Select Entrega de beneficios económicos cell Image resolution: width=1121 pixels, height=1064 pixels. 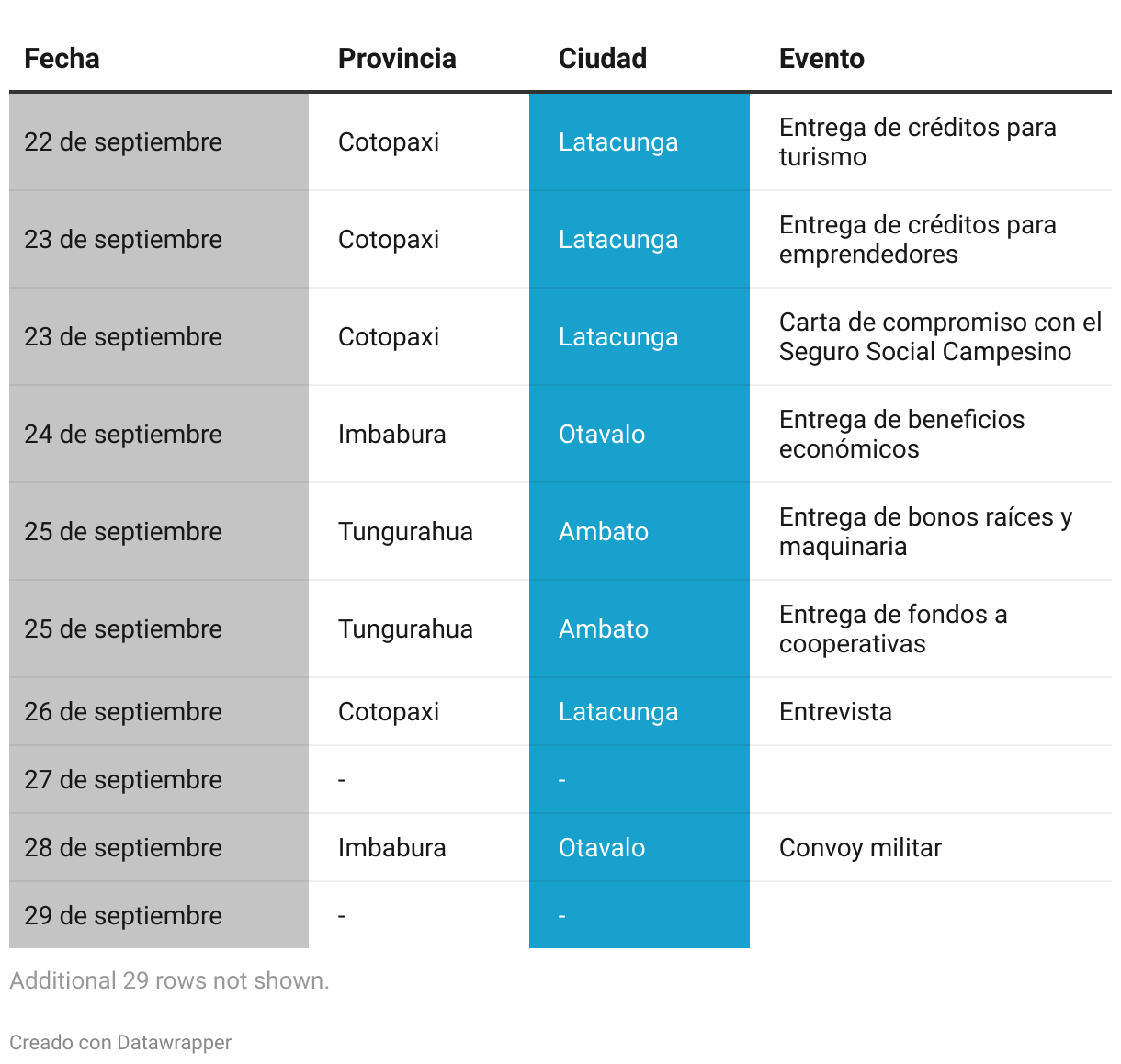pyautogui.click(x=931, y=435)
